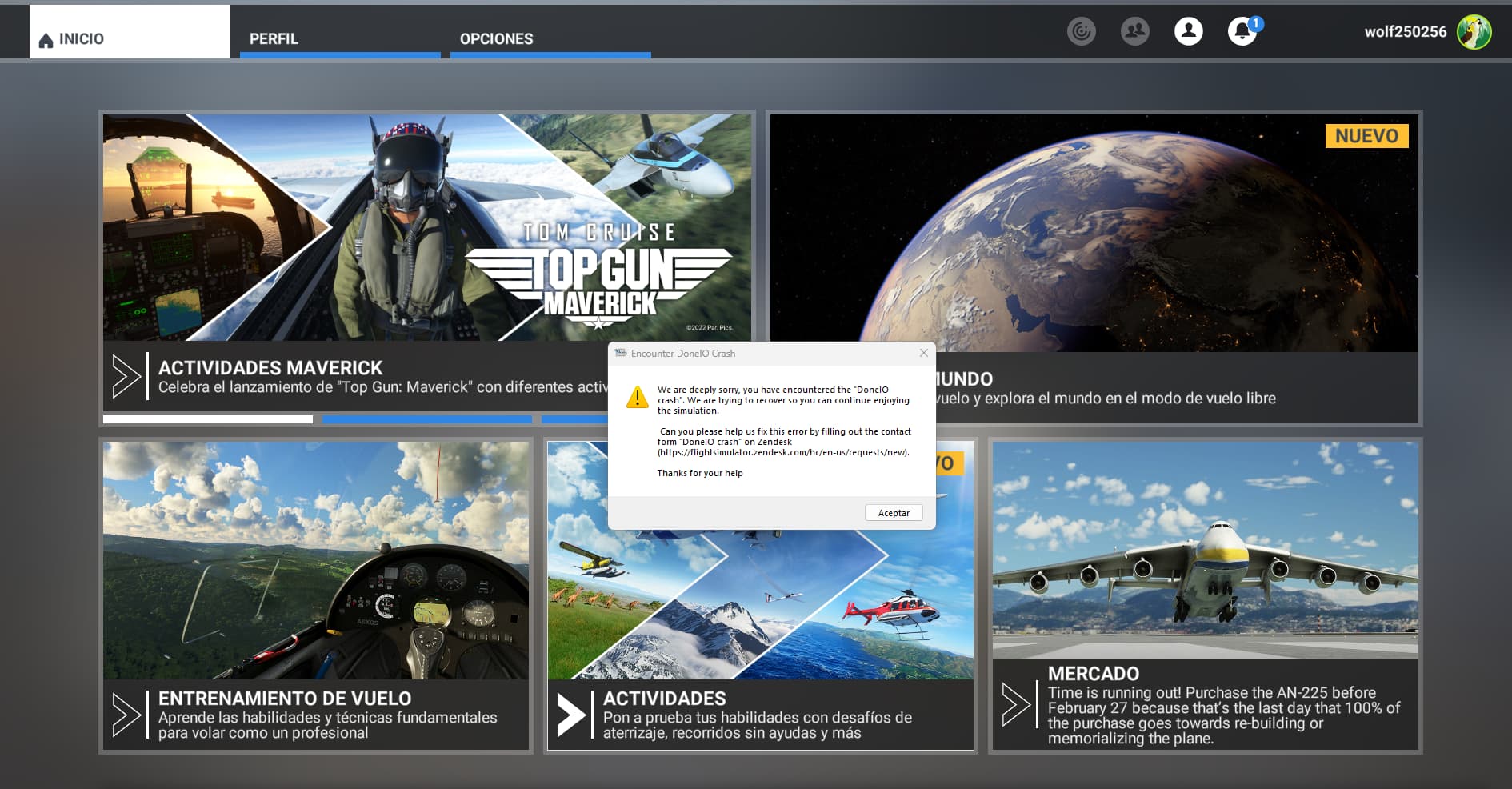Open the friends group icon
The height and width of the screenshot is (789, 1512).
coord(1134,31)
